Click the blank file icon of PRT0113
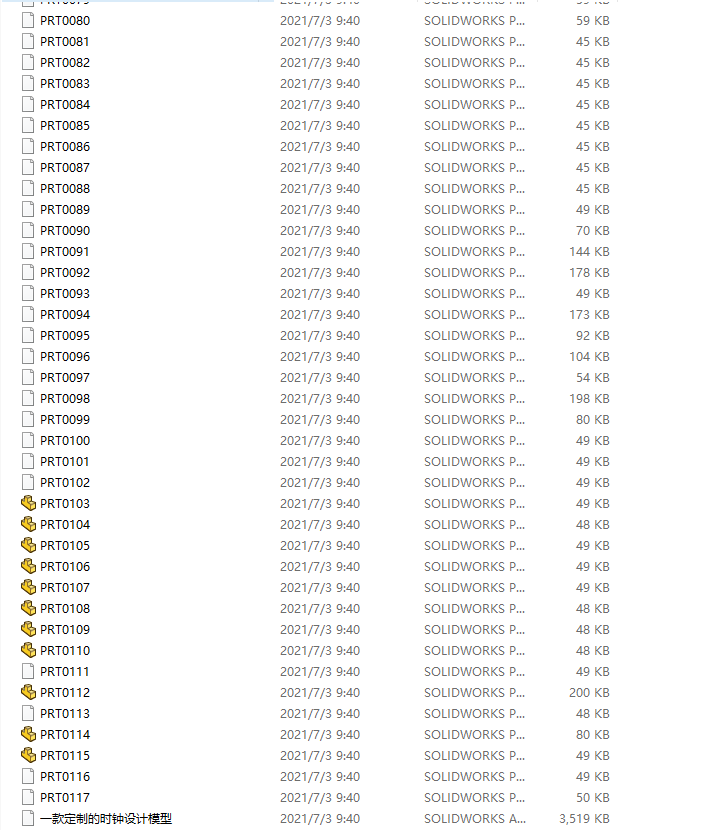The image size is (722, 836). coord(28,713)
